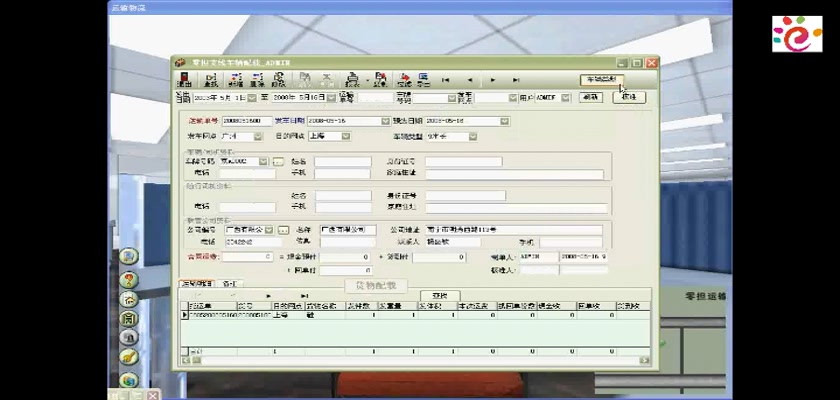
Task: Open the 预达日期 date dropdown
Action: (x=505, y=121)
